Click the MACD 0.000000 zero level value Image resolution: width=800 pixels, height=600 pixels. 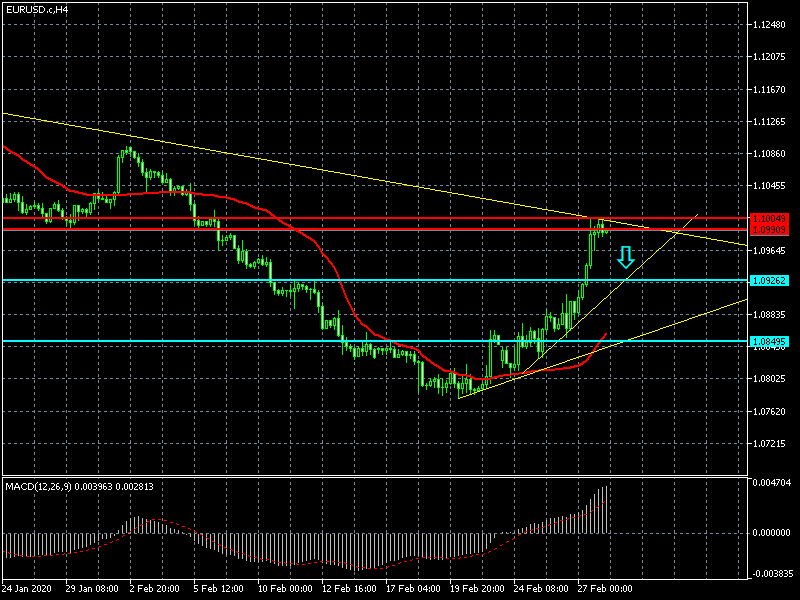coord(773,533)
